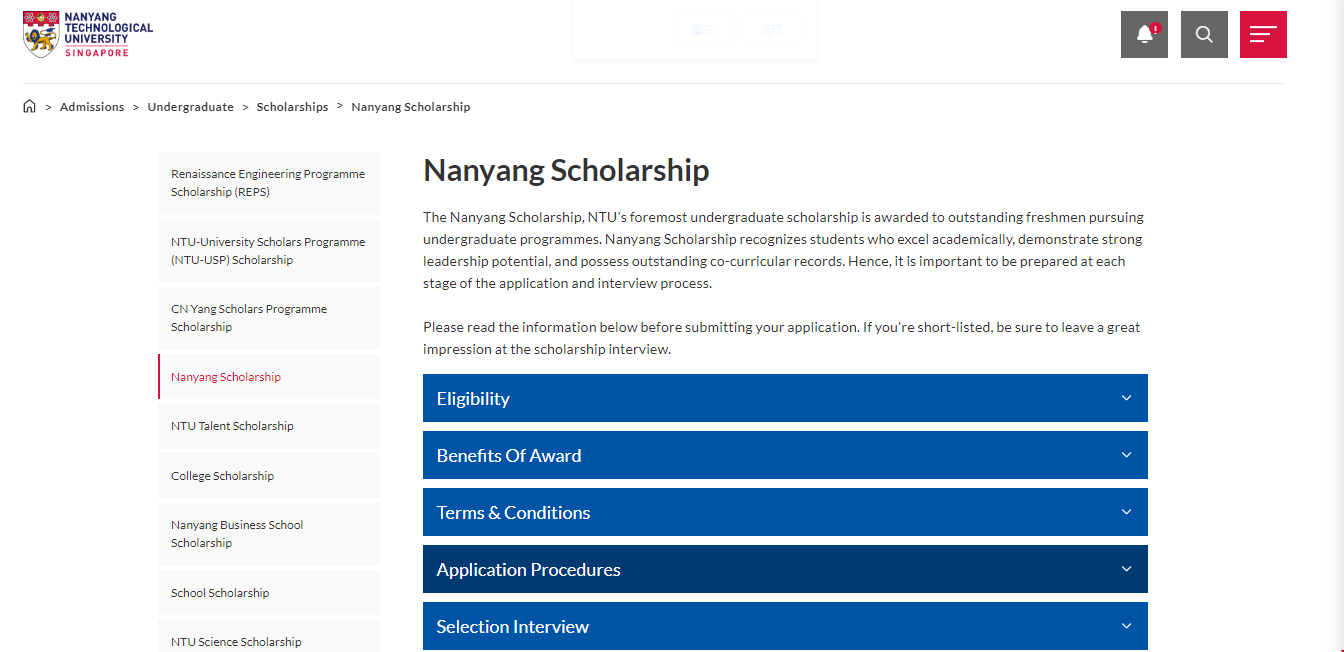
Task: Expand the Selection Interview section
Action: pyautogui.click(x=785, y=626)
